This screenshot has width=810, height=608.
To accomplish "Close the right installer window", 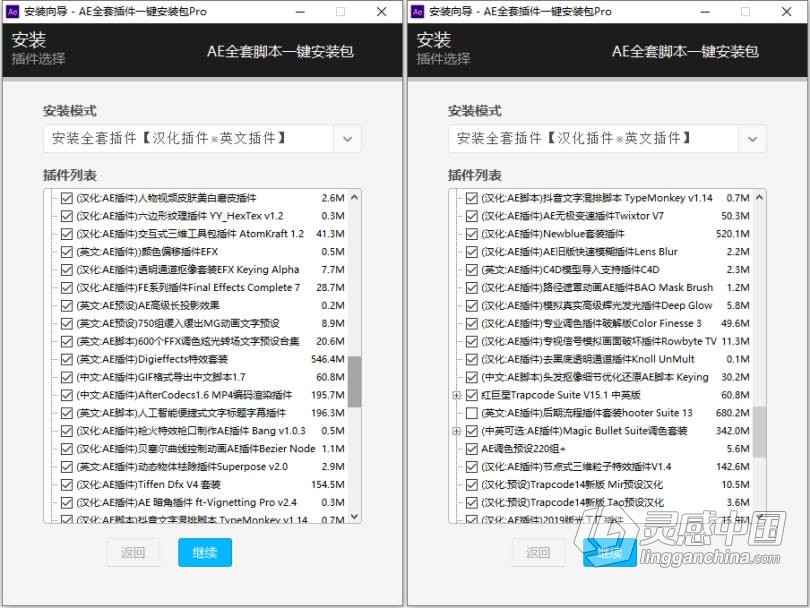I will [x=787, y=11].
